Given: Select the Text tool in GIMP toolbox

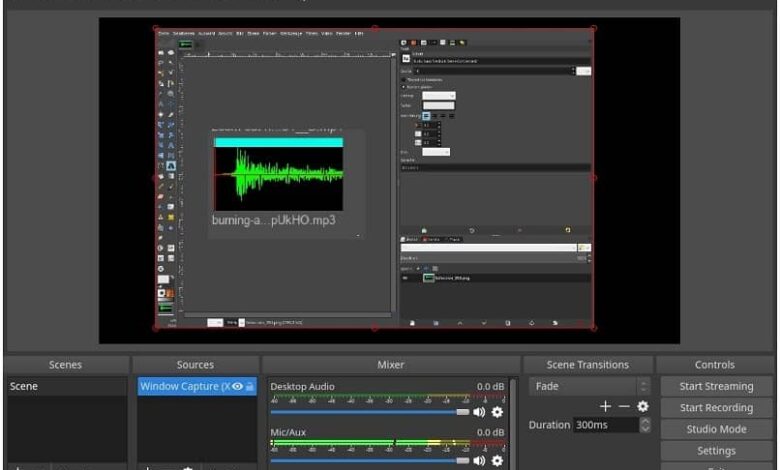Looking at the screenshot, I should point(171,166).
